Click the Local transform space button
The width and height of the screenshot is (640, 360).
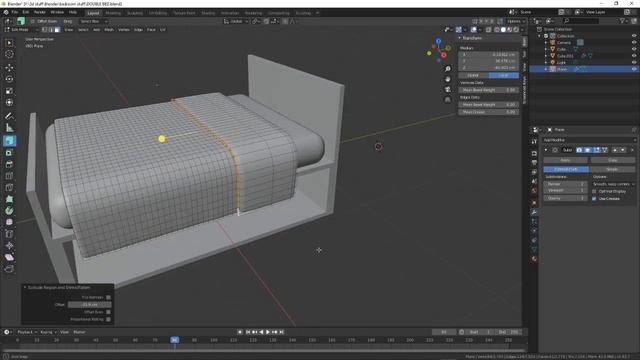tap(503, 76)
